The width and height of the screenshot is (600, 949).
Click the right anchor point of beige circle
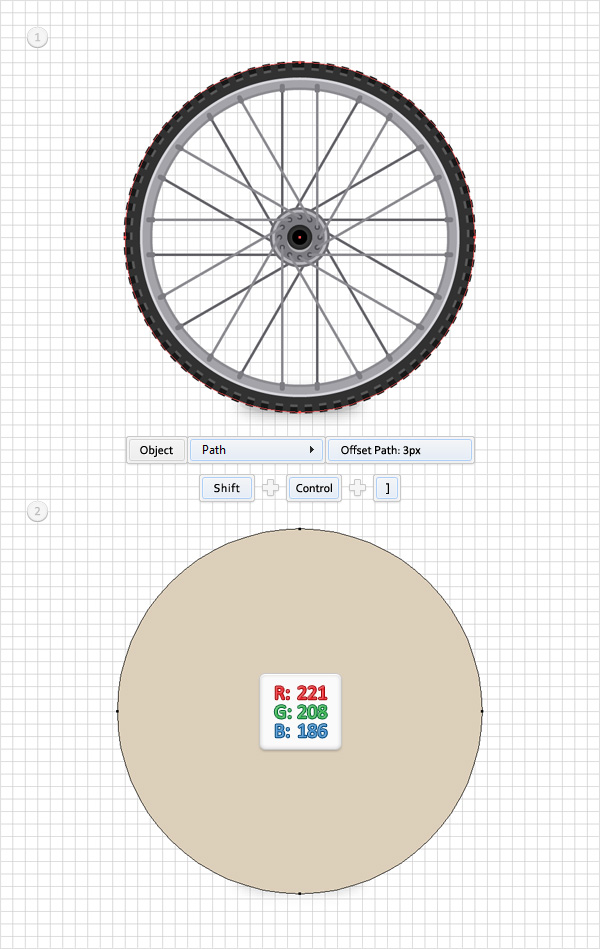pyautogui.click(x=482, y=711)
